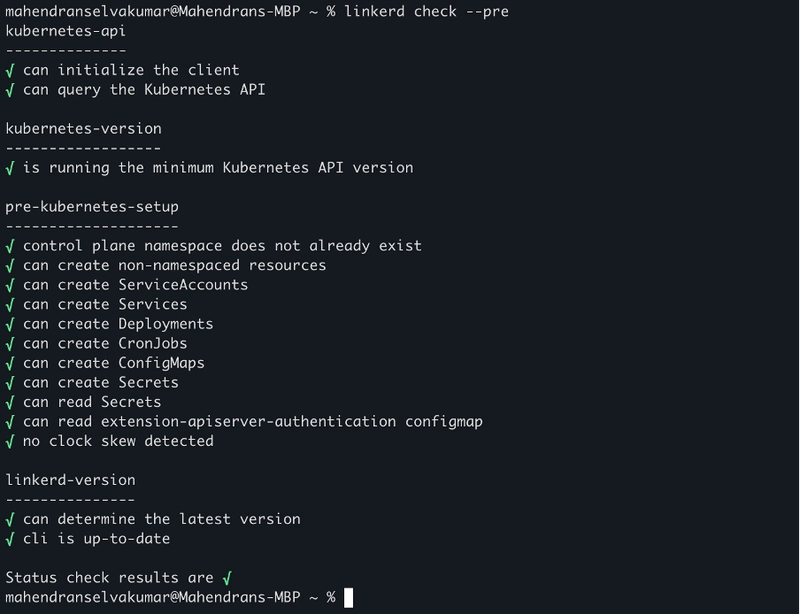This screenshot has width=800, height=614.
Task: Click 'can determine the latest version' text
Action: pyautogui.click(x=162, y=519)
